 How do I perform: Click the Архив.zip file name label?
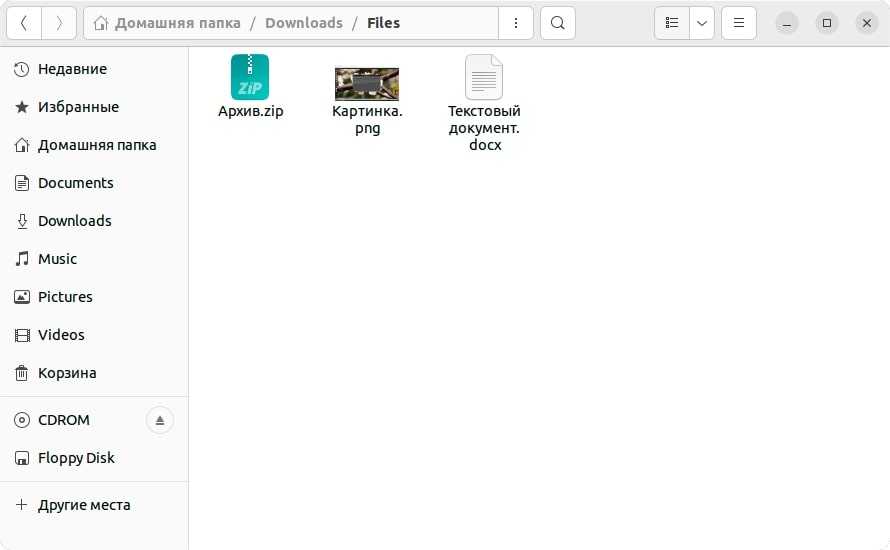tap(250, 111)
